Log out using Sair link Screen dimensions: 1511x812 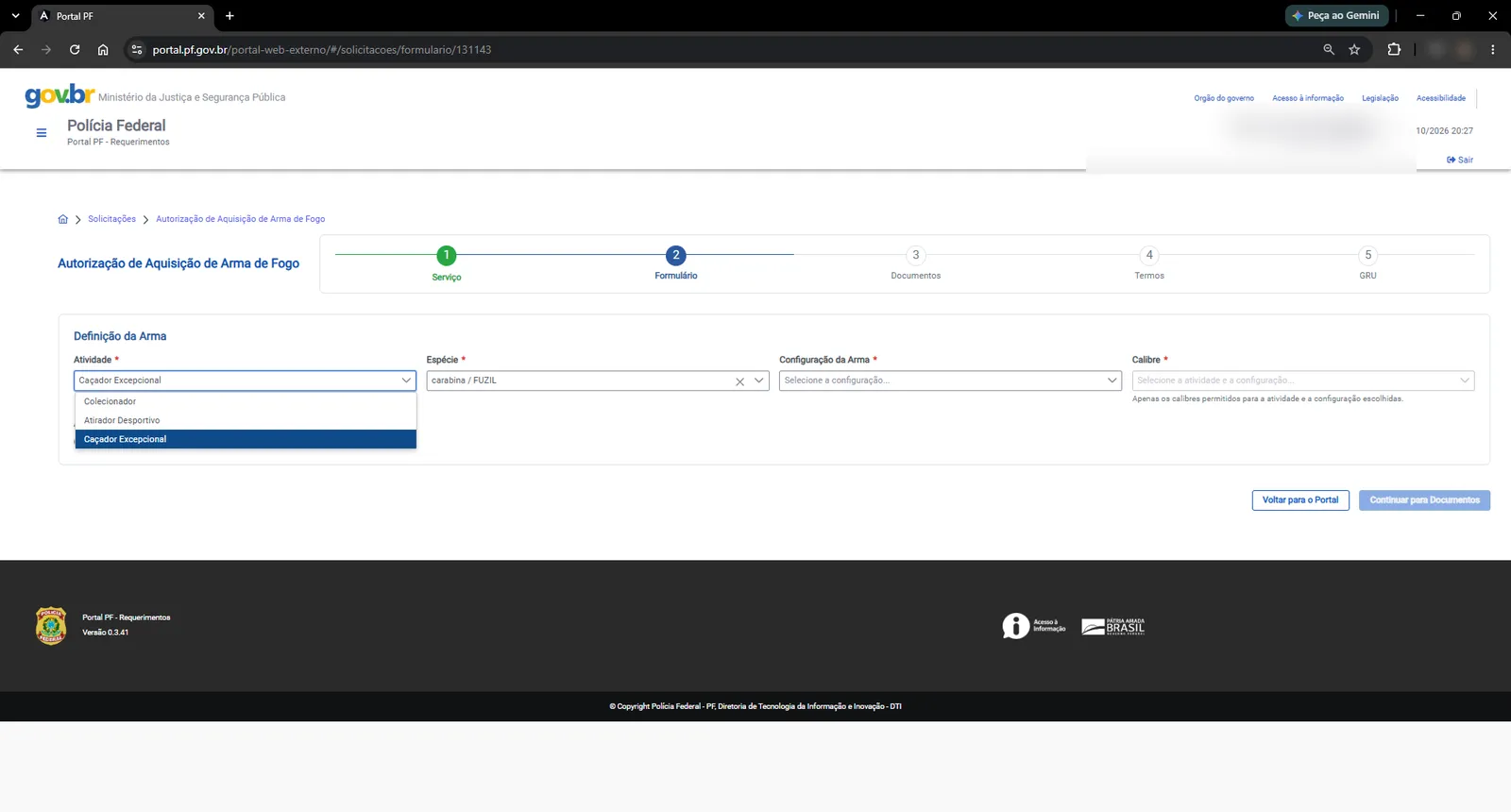[1460, 160]
